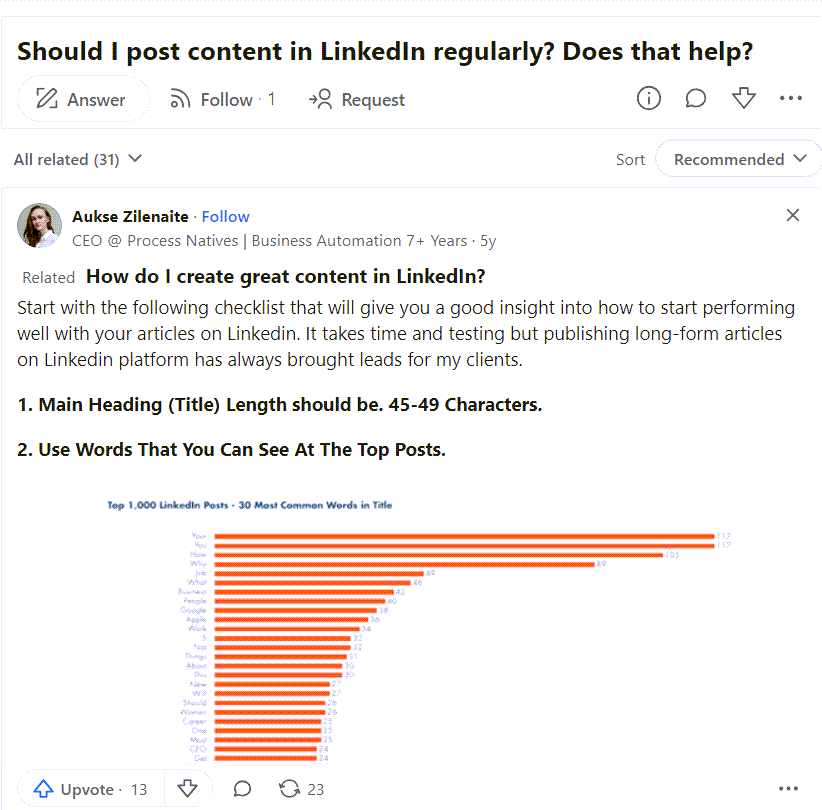
Task: Open the Recommended sort dropdown
Action: coord(731,158)
